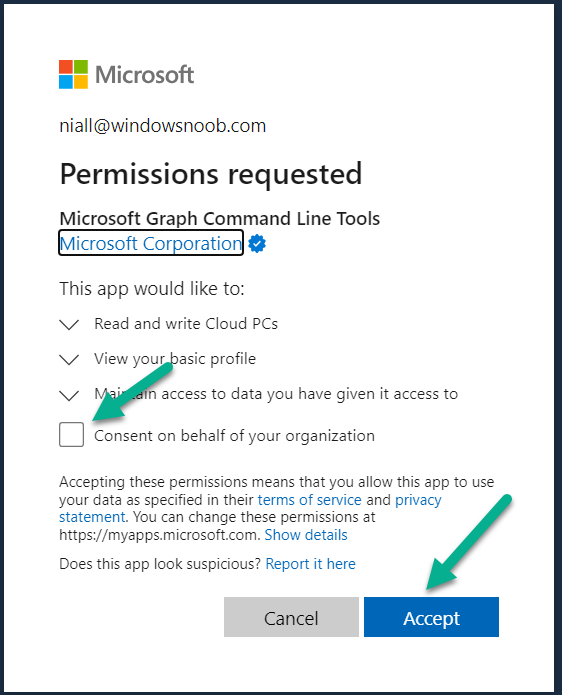
Task: Click the Permissions requested heading
Action: pos(211,174)
